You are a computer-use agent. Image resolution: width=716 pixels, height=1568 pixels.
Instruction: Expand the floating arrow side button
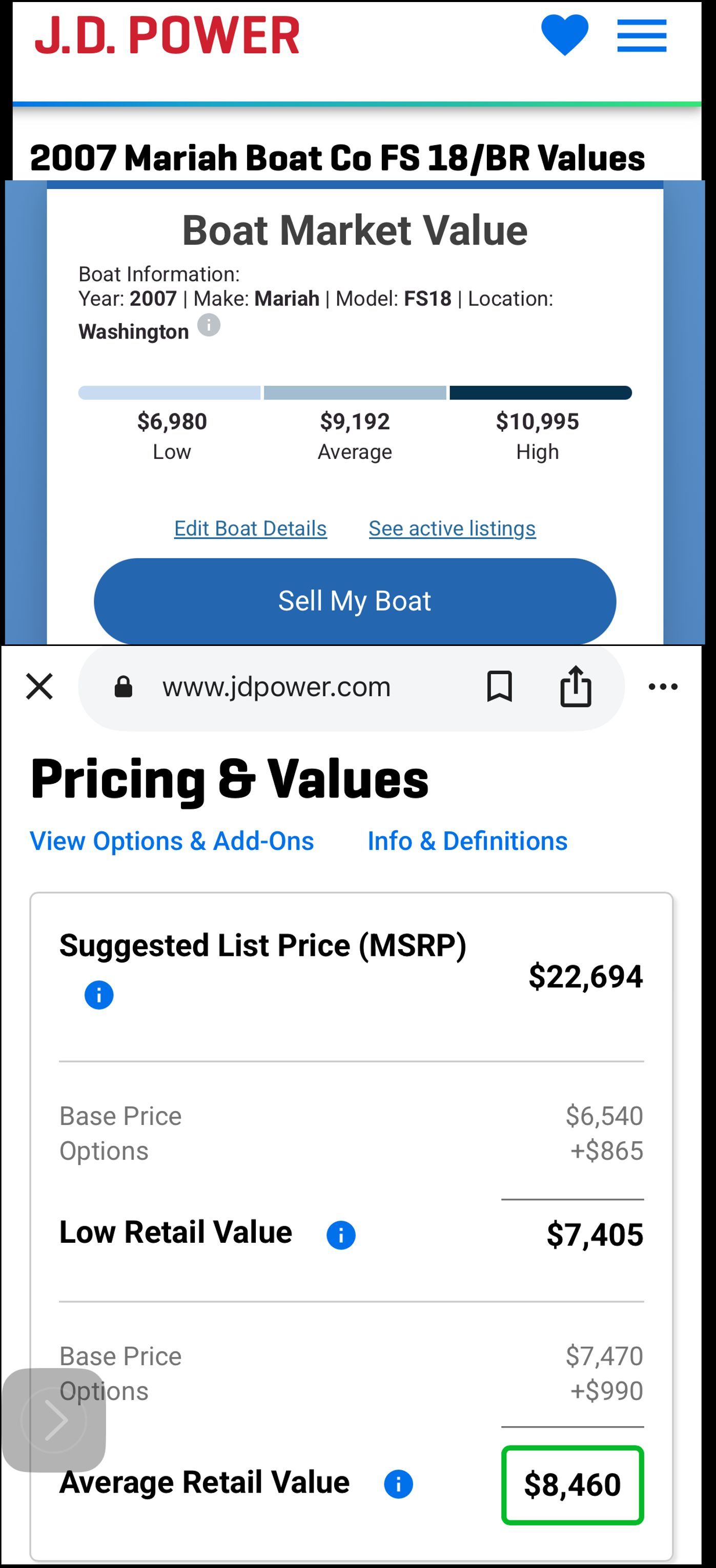[x=54, y=1420]
